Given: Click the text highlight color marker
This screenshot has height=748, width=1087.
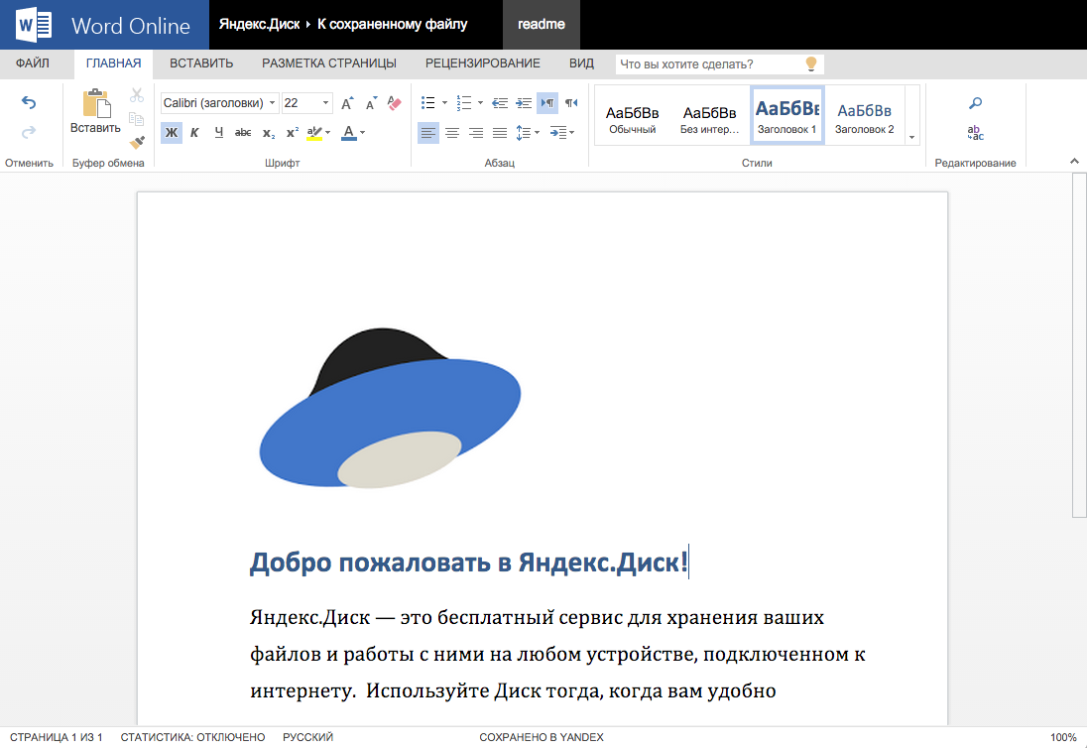Looking at the screenshot, I should point(316,133).
